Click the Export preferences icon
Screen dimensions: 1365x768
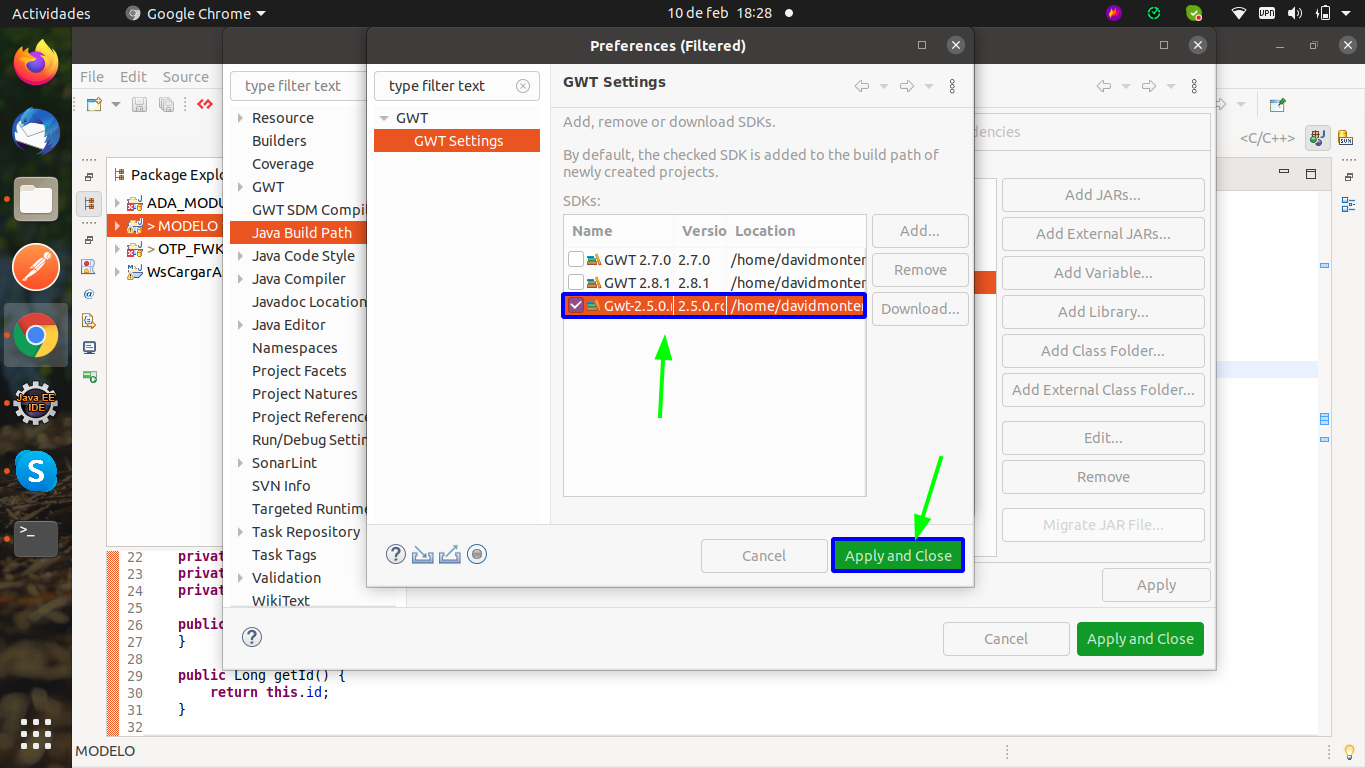[x=450, y=554]
